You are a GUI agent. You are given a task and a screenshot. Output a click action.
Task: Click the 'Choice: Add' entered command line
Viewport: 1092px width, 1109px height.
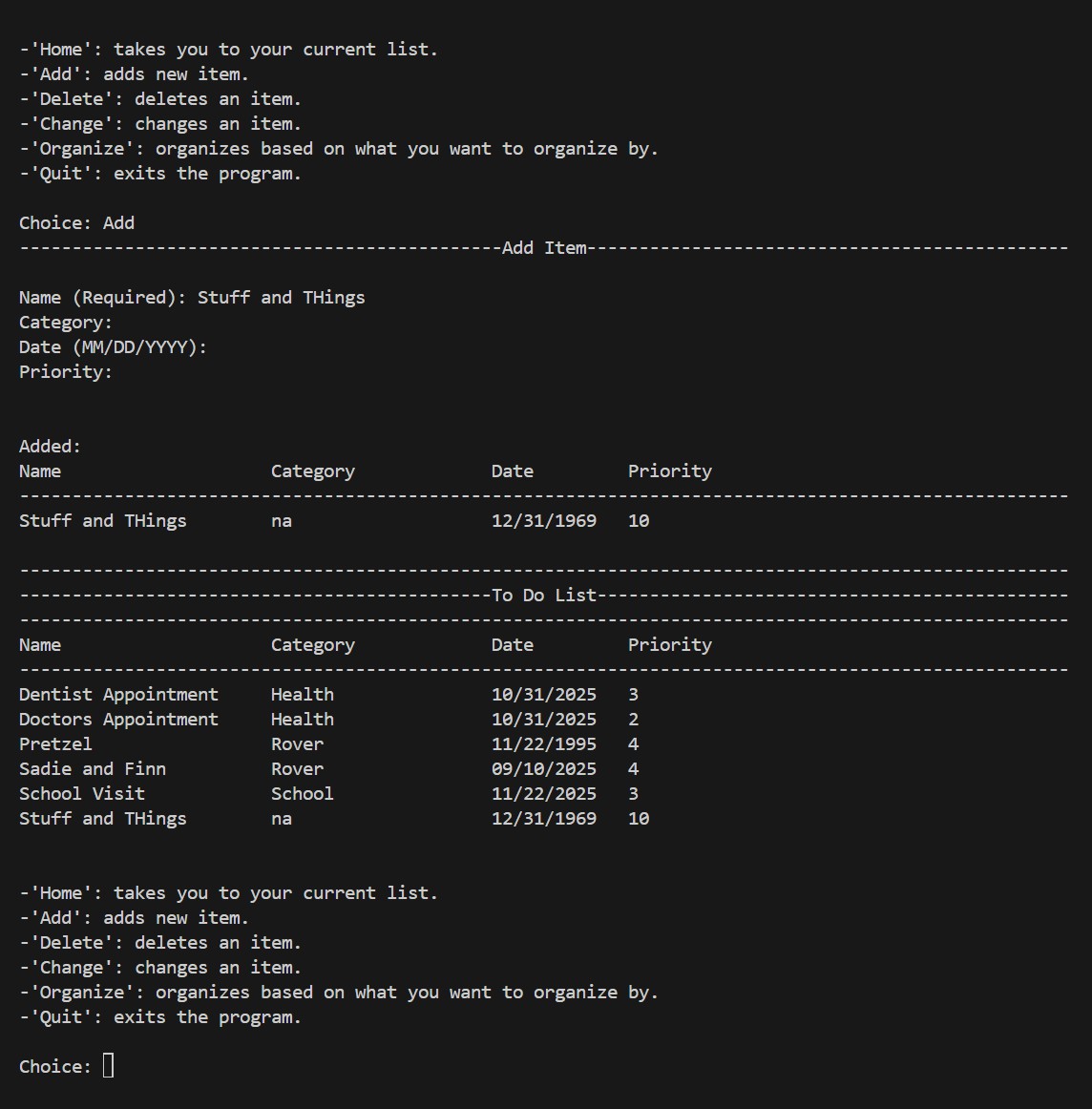76,223
